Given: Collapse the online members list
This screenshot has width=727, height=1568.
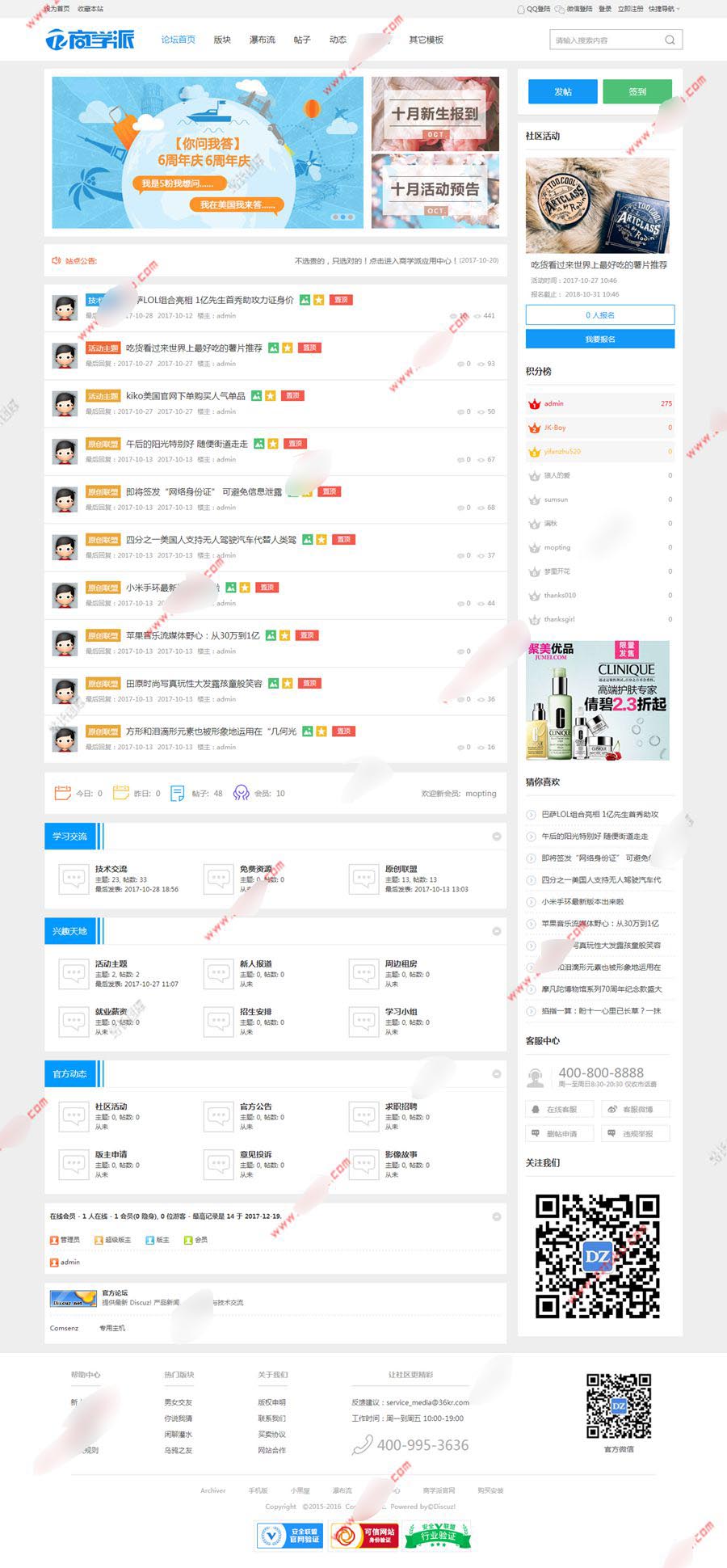Looking at the screenshot, I should (497, 1216).
